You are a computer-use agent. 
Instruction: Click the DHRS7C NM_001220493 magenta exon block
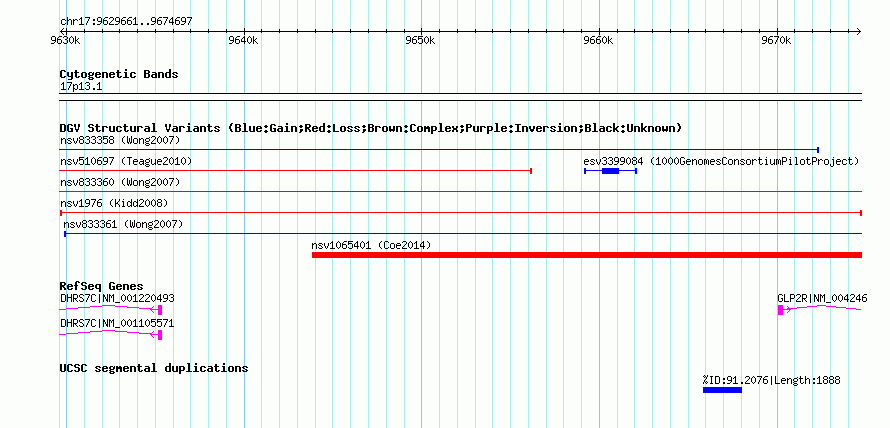point(160,310)
